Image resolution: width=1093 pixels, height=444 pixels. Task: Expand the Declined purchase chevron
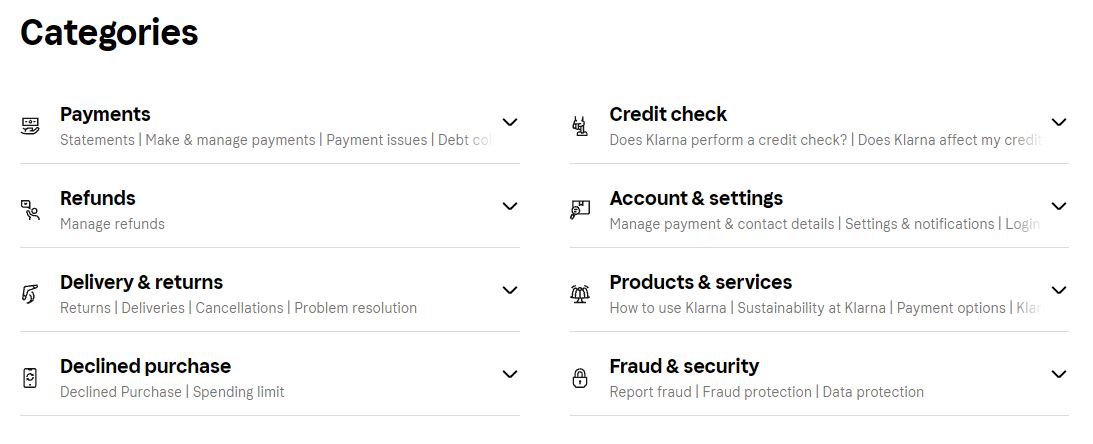510,374
